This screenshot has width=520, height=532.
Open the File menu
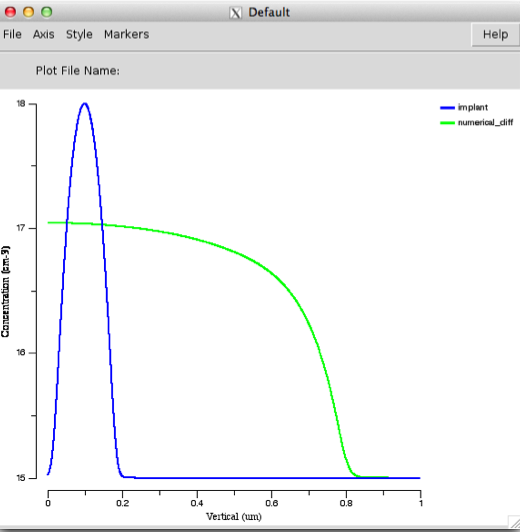pos(12,34)
